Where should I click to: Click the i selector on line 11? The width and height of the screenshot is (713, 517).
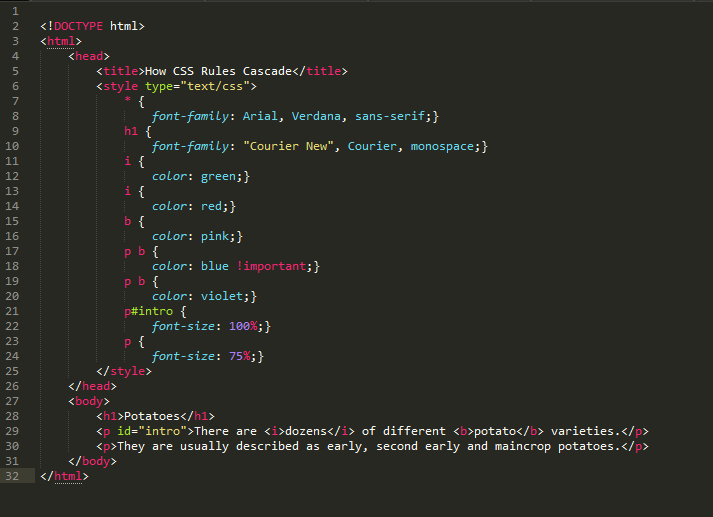point(128,161)
